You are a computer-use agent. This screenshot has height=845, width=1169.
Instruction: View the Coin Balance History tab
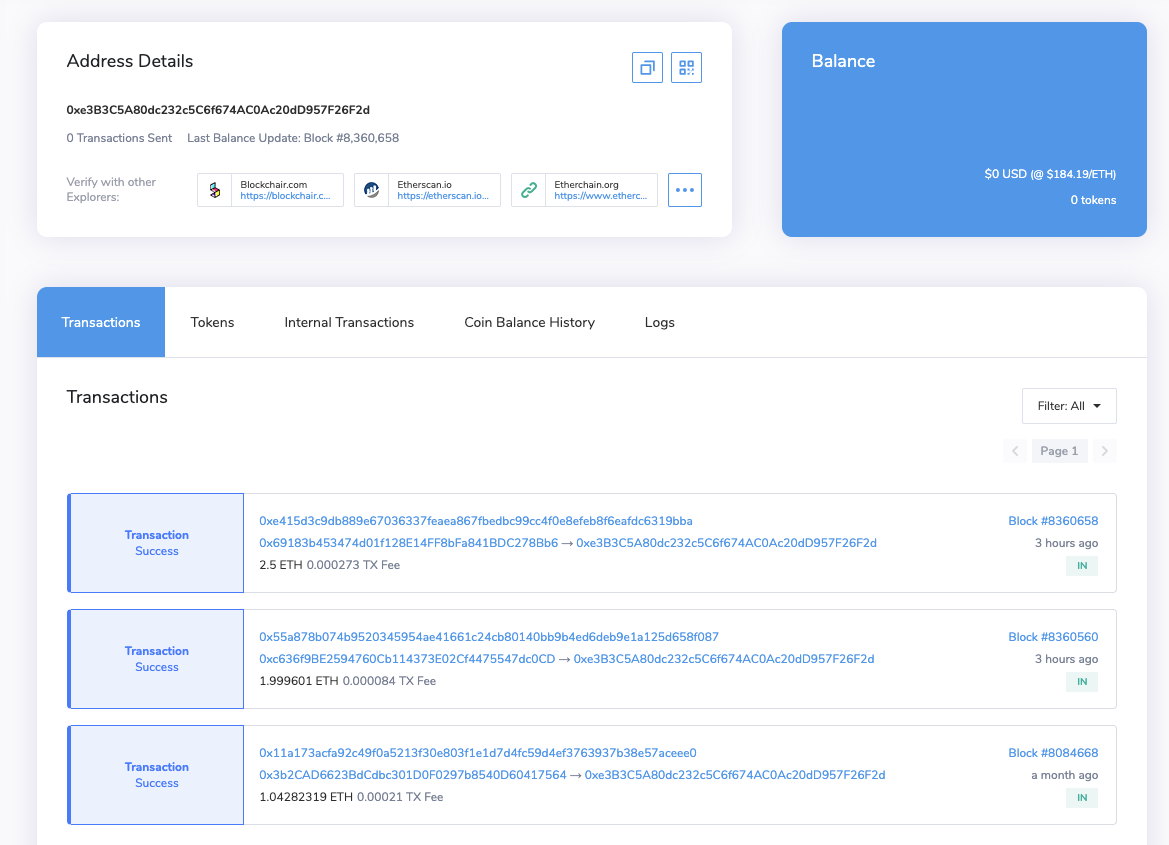[529, 322]
